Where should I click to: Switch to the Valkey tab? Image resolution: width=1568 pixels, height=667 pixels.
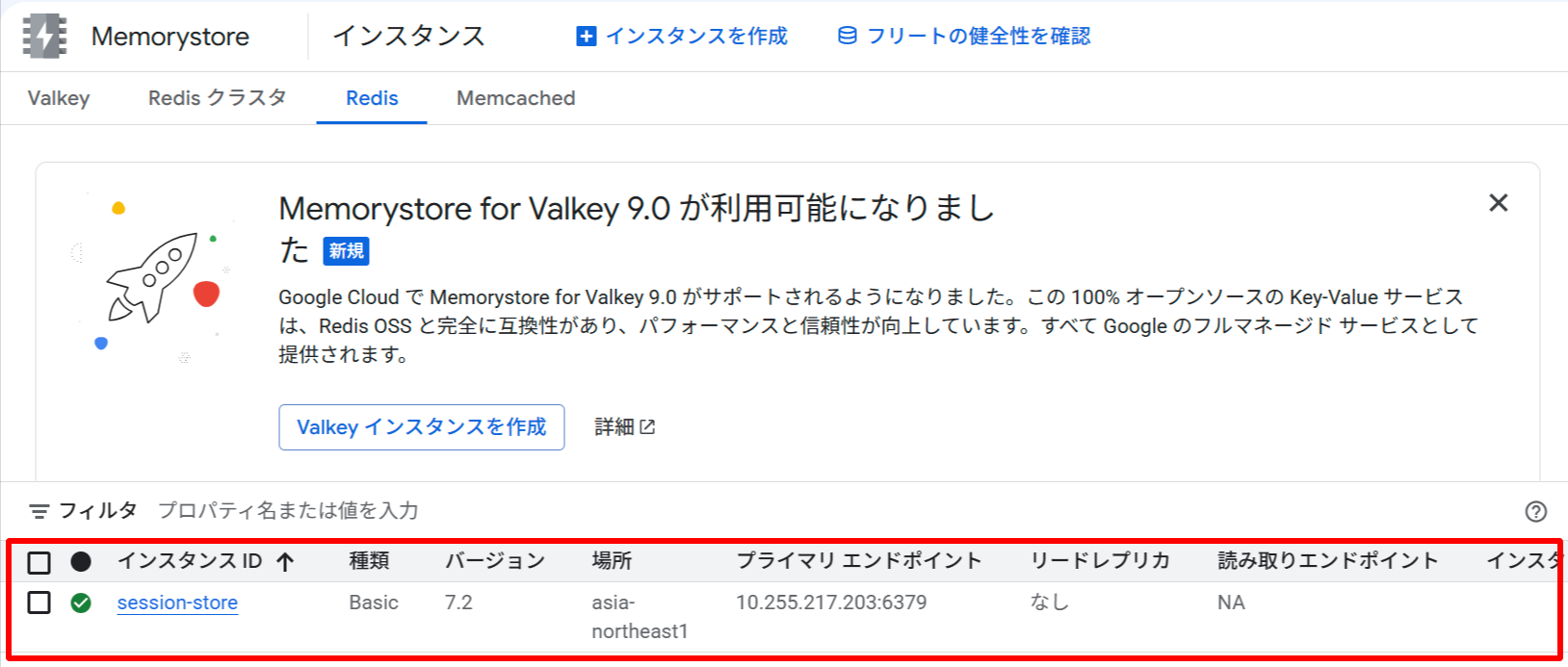click(59, 98)
